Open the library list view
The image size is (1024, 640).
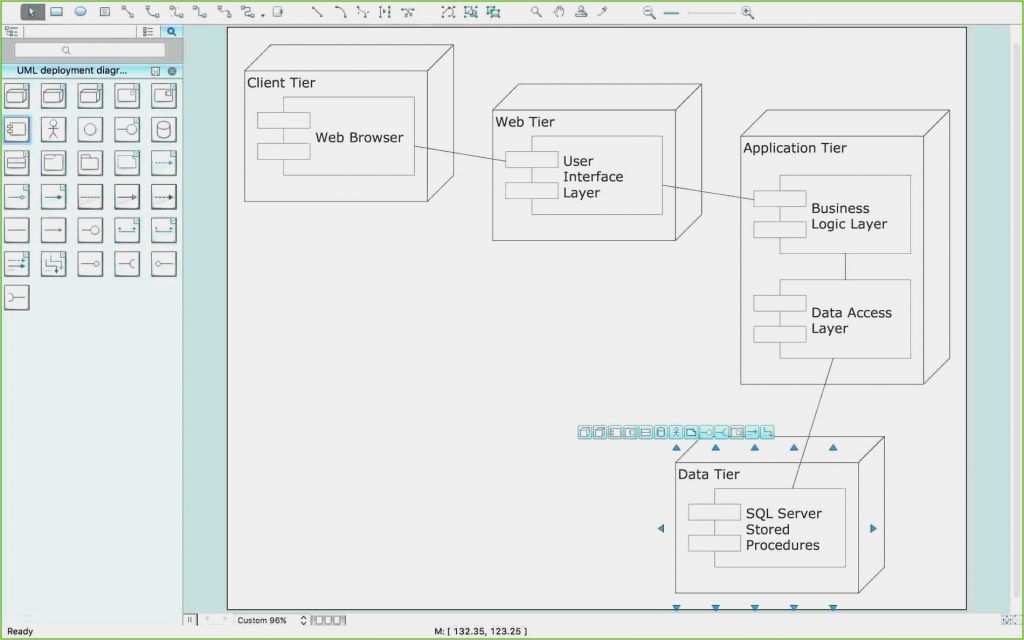(x=148, y=31)
